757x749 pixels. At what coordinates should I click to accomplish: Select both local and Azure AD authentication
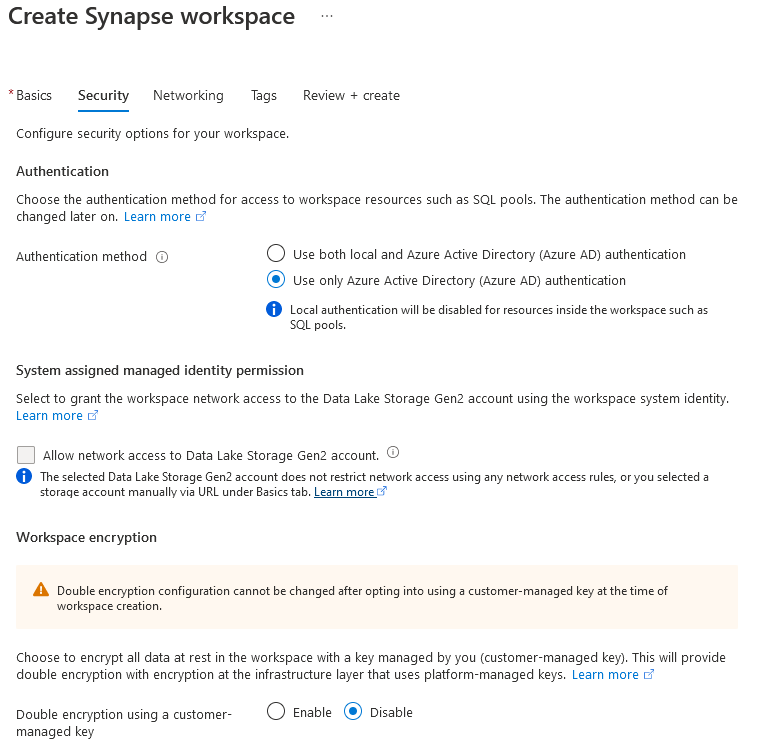[x=276, y=253]
